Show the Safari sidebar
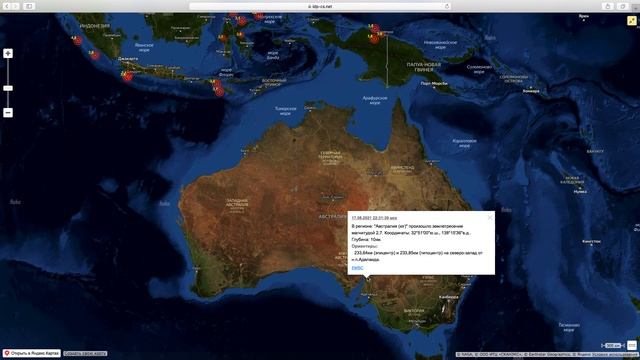 coord(29,6)
